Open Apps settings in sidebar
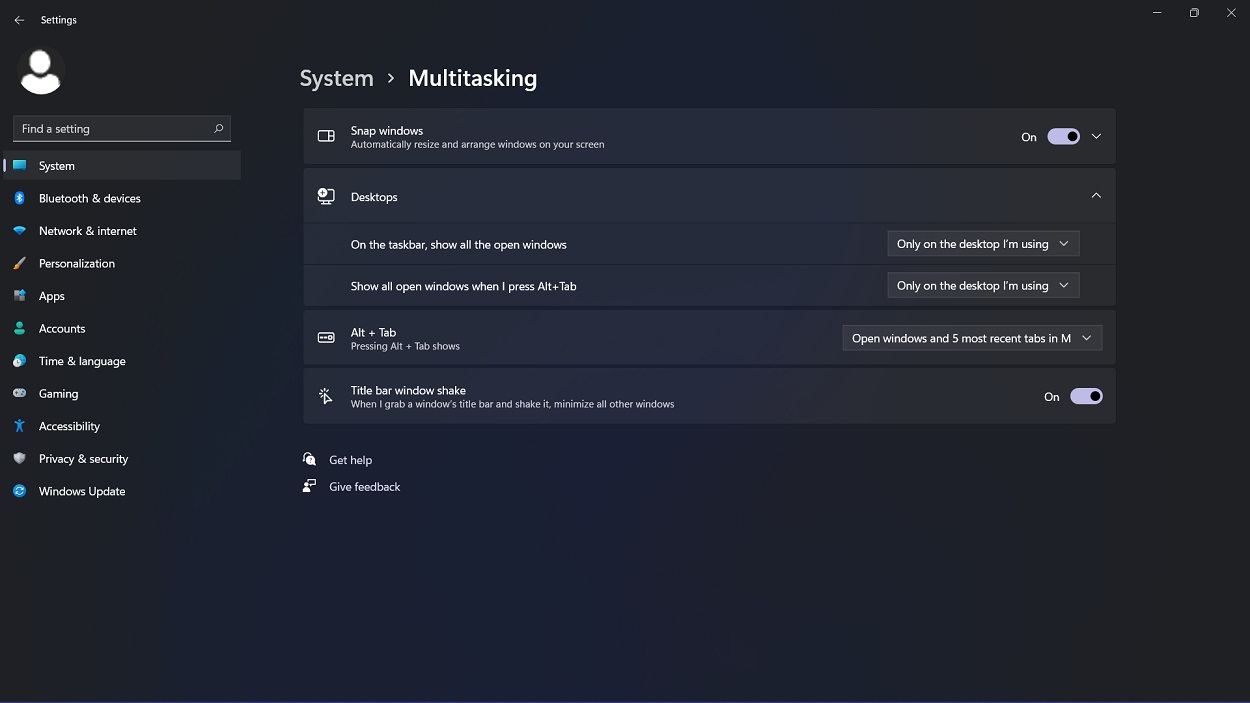The height and width of the screenshot is (703, 1250). (52, 296)
